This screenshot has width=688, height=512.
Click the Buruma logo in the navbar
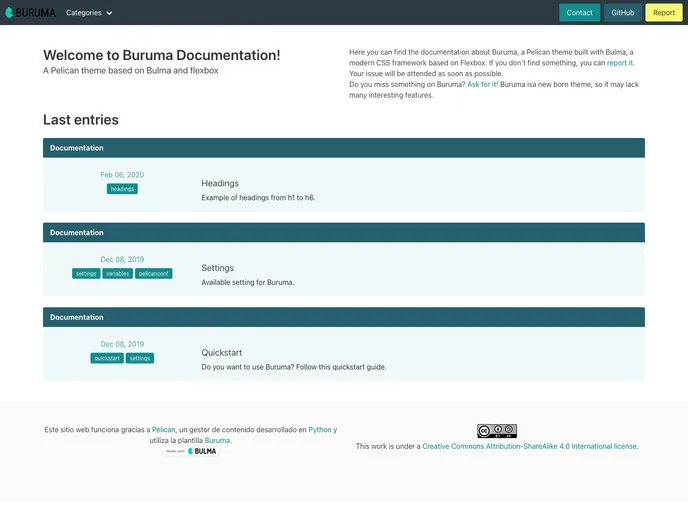30,13
